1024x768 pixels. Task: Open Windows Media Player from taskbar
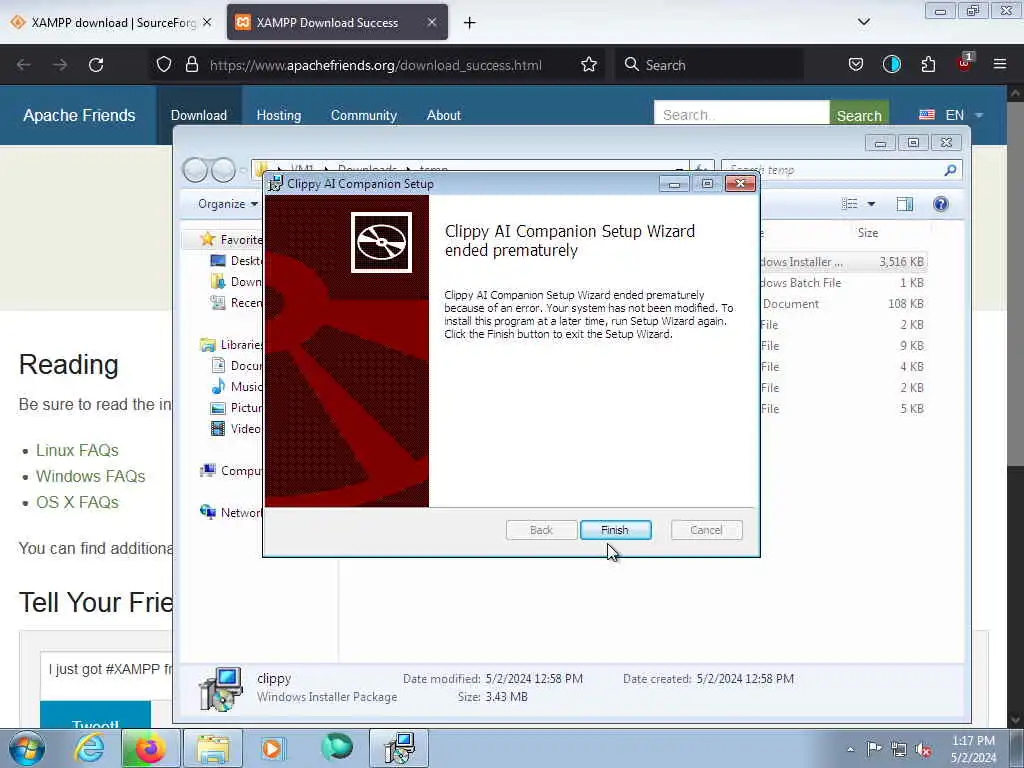coord(272,748)
